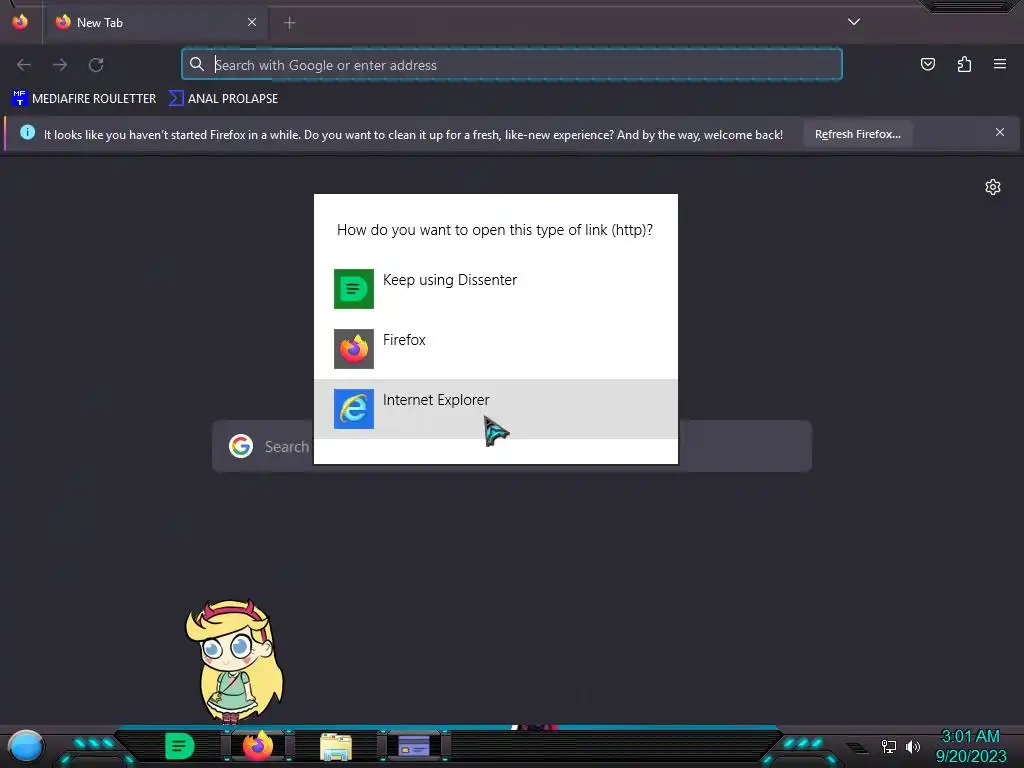Open the second bookmark in bookmarks toolbar
This screenshot has width=1024, height=768.
pos(223,99)
